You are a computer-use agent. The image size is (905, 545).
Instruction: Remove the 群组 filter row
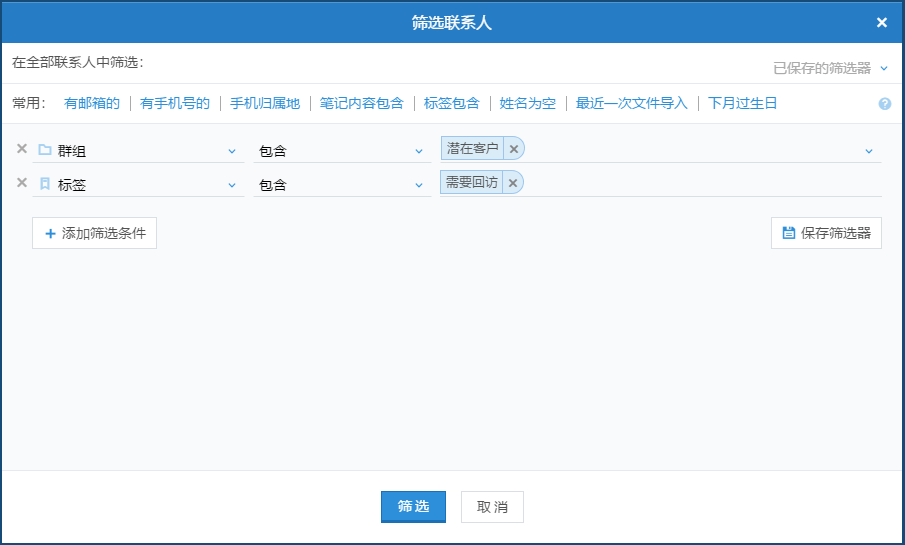click(22, 149)
